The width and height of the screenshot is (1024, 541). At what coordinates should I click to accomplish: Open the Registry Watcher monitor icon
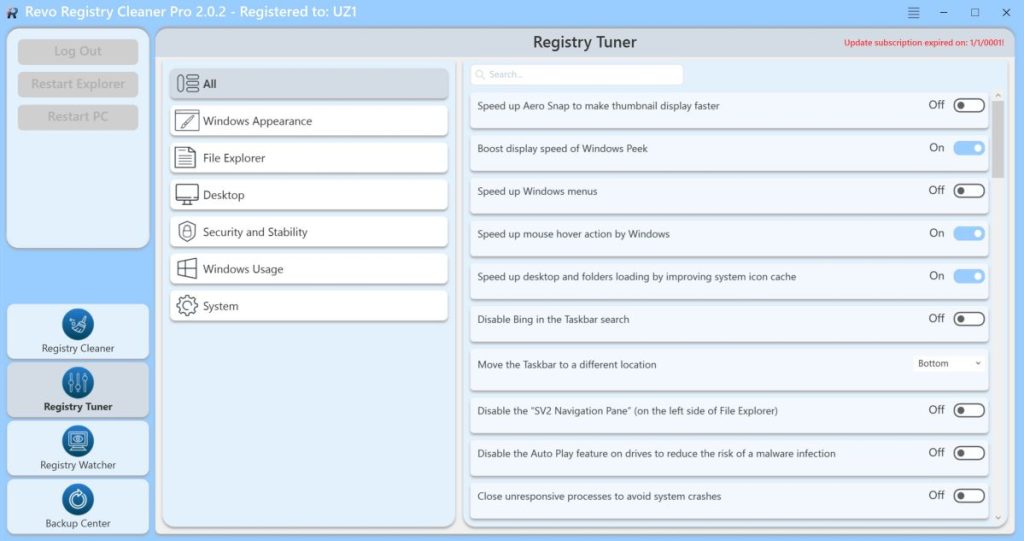(78, 441)
